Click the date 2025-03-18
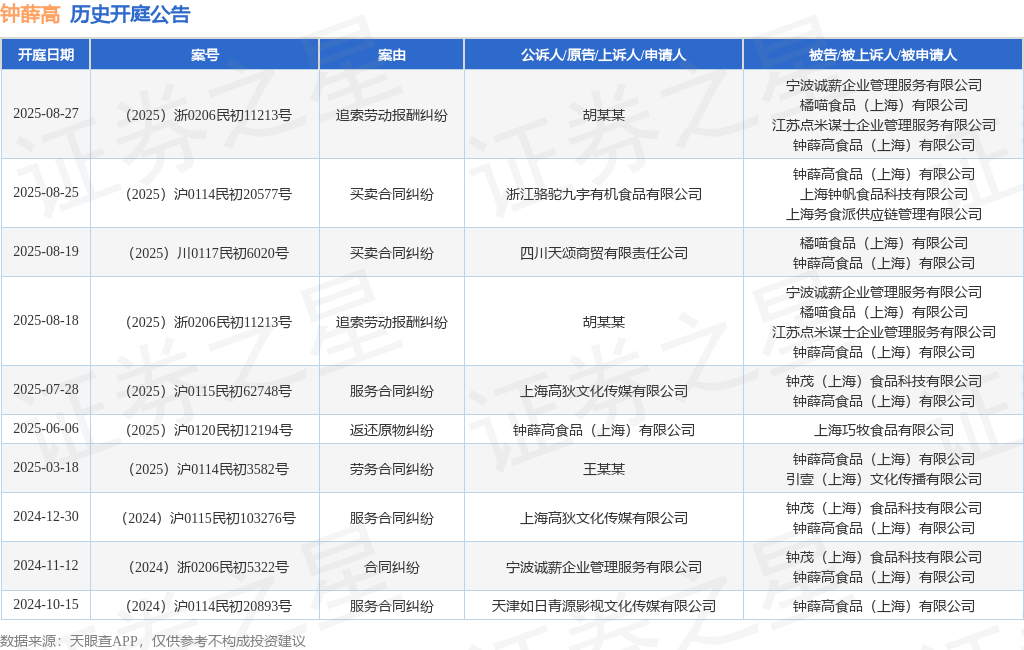1024x650 pixels. (x=46, y=468)
